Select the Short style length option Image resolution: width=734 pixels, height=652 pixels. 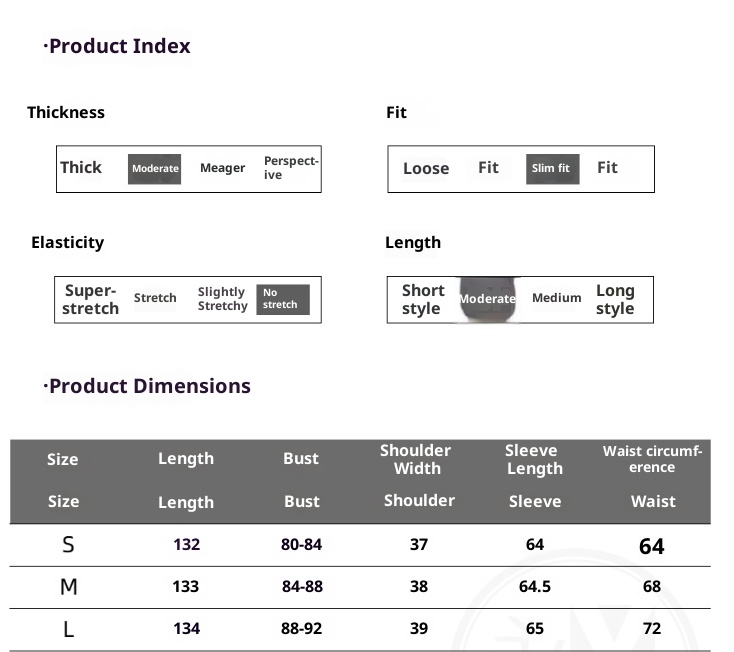422,299
